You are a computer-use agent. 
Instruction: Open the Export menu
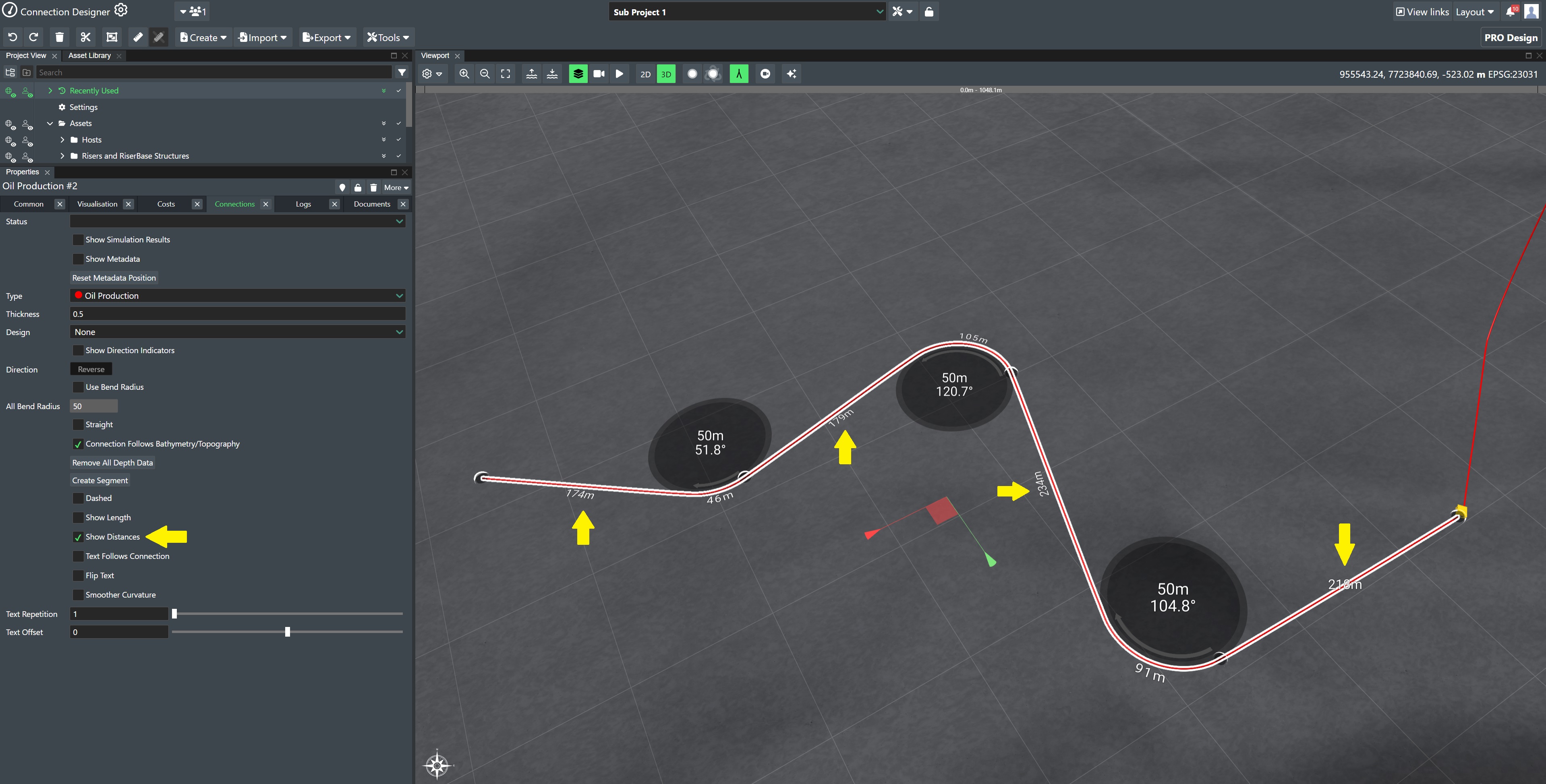coord(327,37)
